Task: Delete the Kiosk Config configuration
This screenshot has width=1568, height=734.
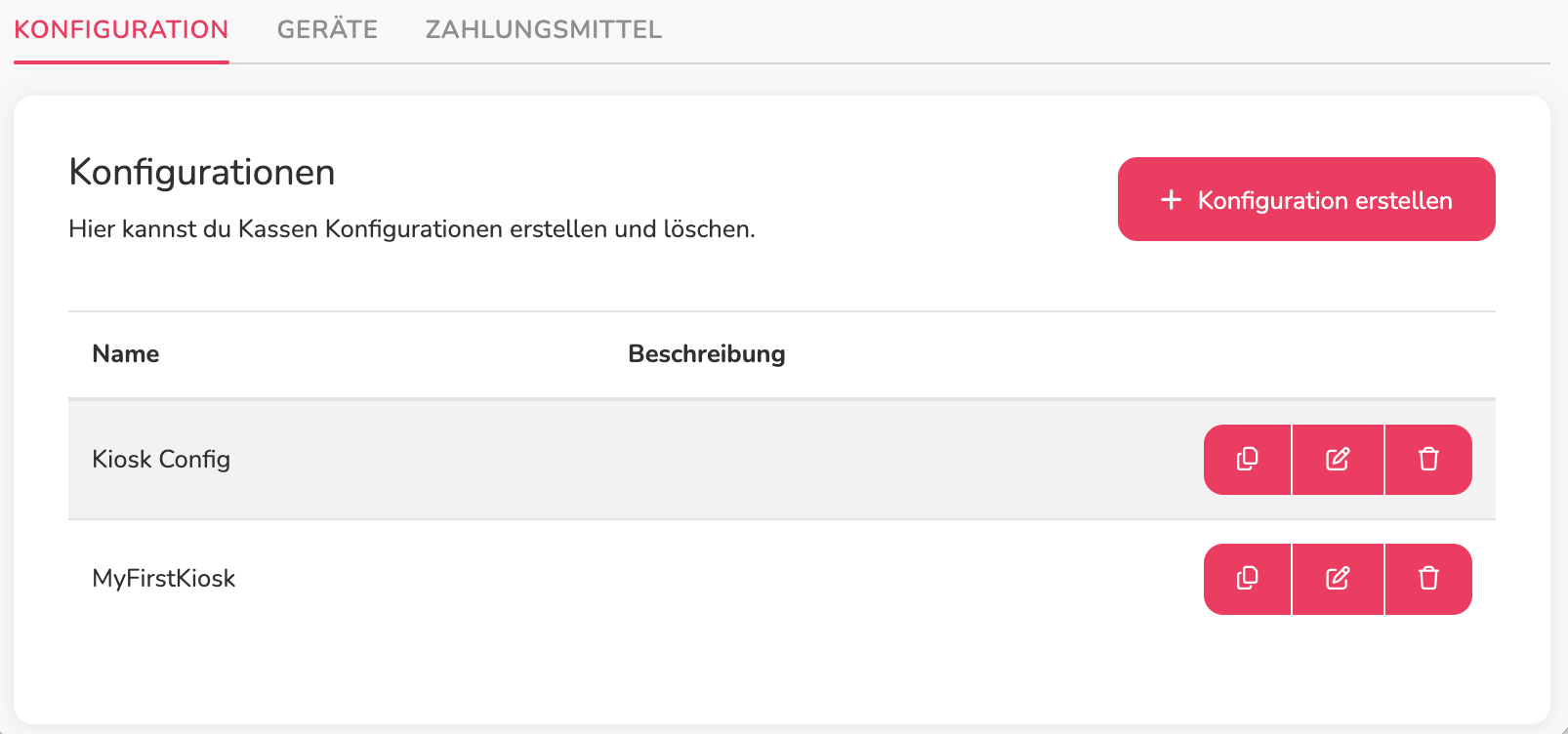Action: click(1428, 460)
